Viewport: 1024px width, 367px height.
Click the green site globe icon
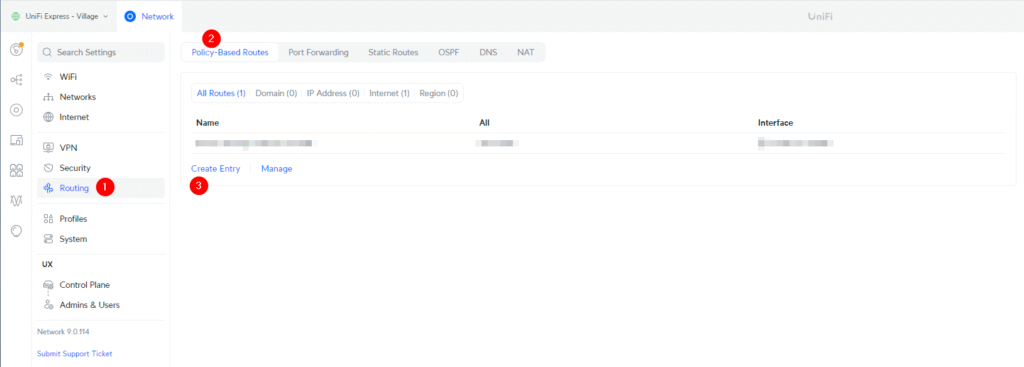point(16,16)
